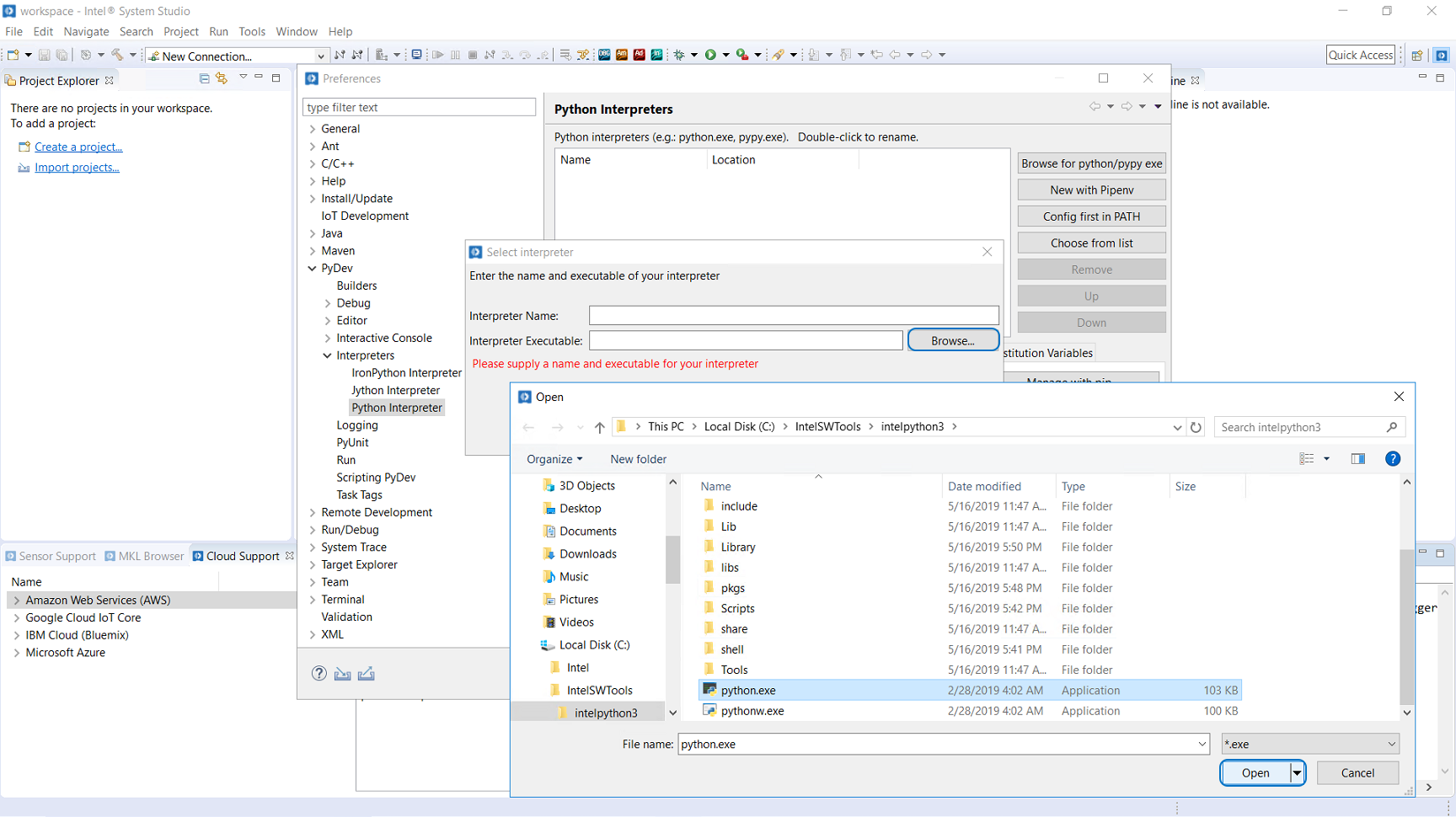Click the blue help icon in Open dialog
This screenshot has height=817, width=1456.
coord(1393,459)
